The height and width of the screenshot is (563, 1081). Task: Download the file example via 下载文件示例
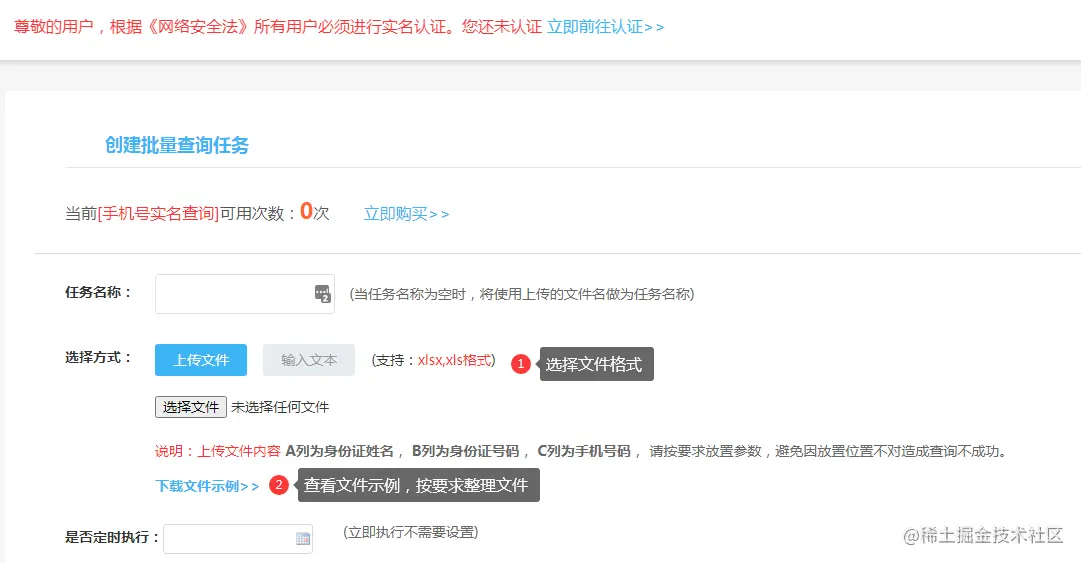(207, 486)
